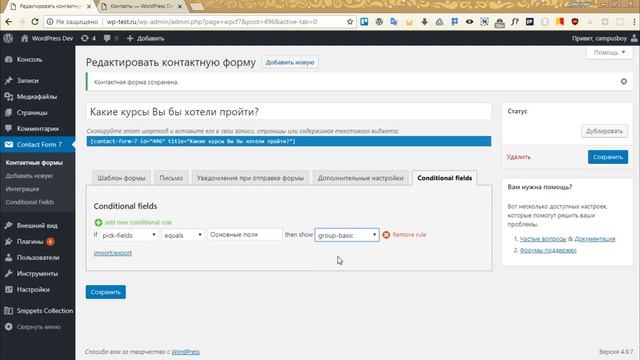Click Сохранить in Статус box
This screenshot has height=360, width=640.
(x=608, y=157)
